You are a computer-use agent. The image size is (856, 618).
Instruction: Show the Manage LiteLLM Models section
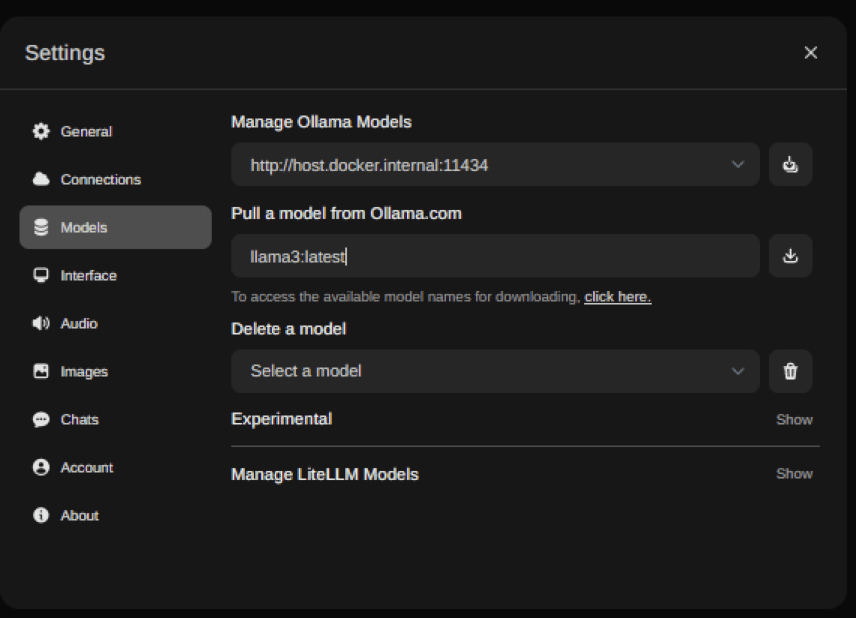[x=794, y=473]
